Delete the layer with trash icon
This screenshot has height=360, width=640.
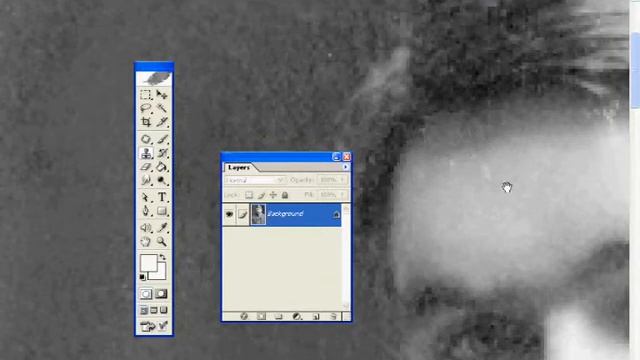(333, 316)
